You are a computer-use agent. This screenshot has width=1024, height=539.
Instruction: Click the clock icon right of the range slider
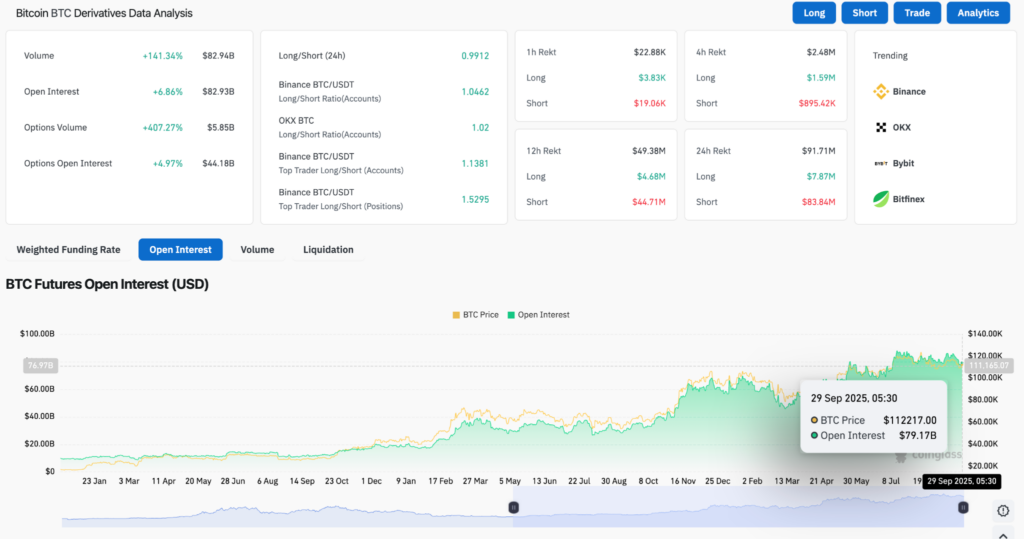(1003, 510)
